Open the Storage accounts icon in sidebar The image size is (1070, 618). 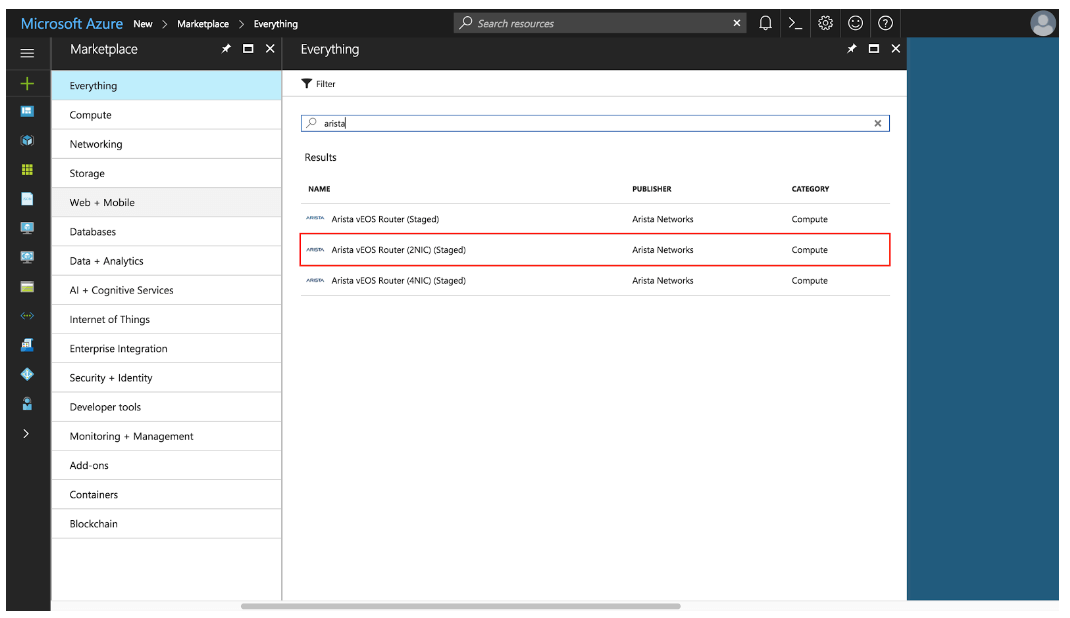coord(27,286)
